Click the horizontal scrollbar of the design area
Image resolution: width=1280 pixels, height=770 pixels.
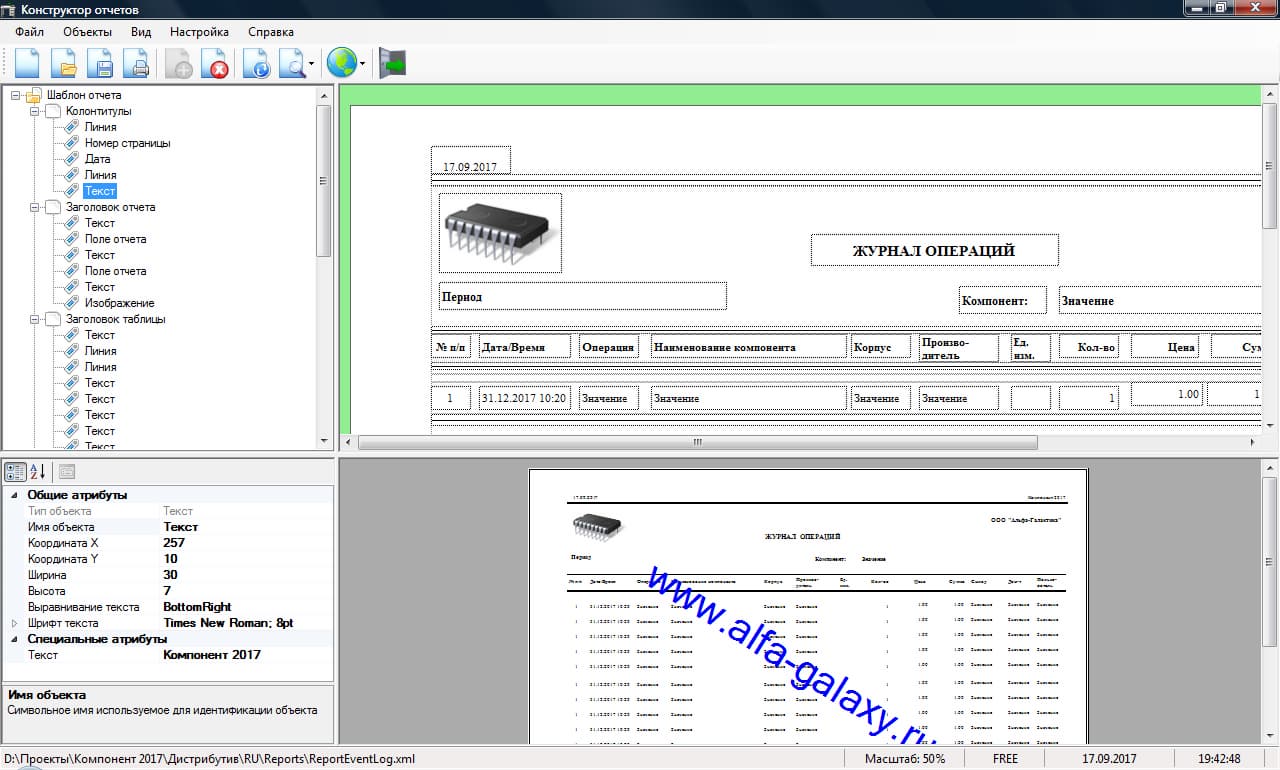(x=698, y=442)
